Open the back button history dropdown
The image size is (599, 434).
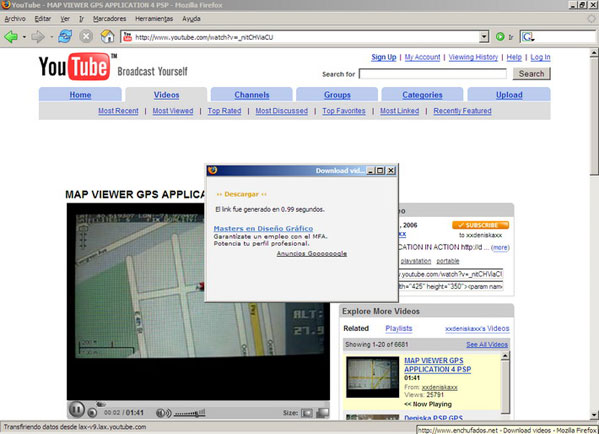tap(24, 37)
